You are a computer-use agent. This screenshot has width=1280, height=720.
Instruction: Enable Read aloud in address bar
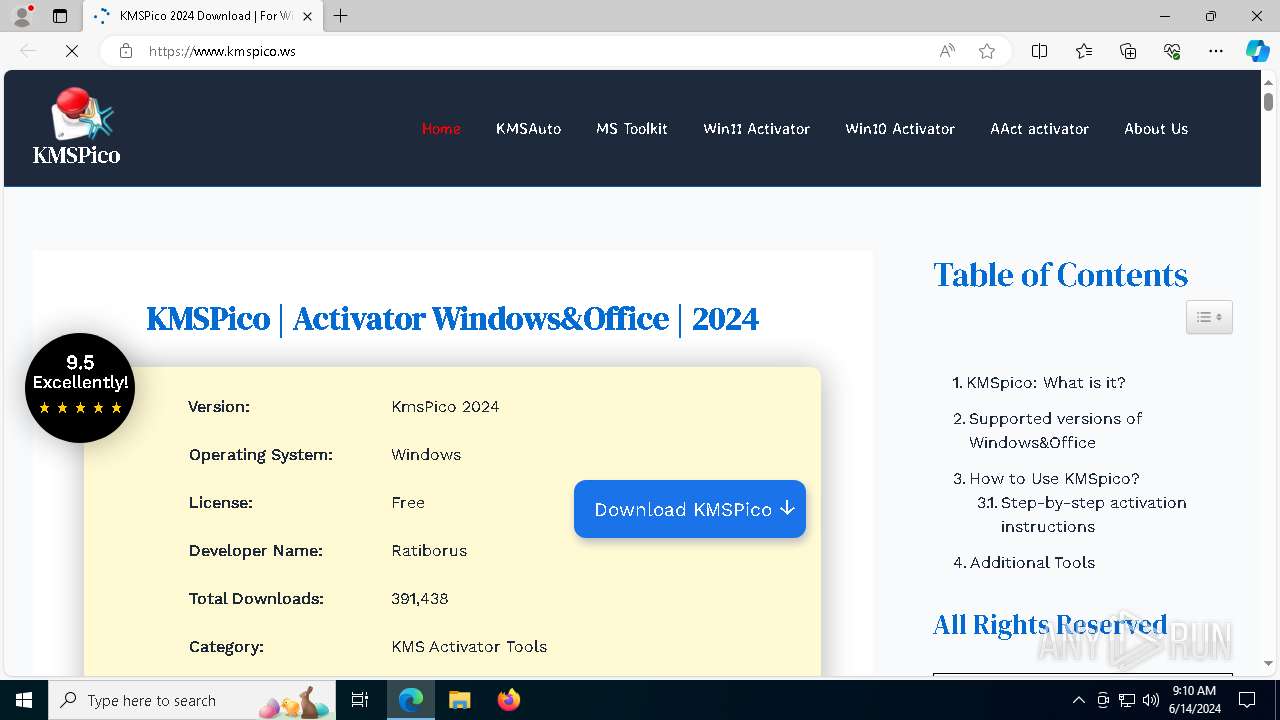click(947, 51)
